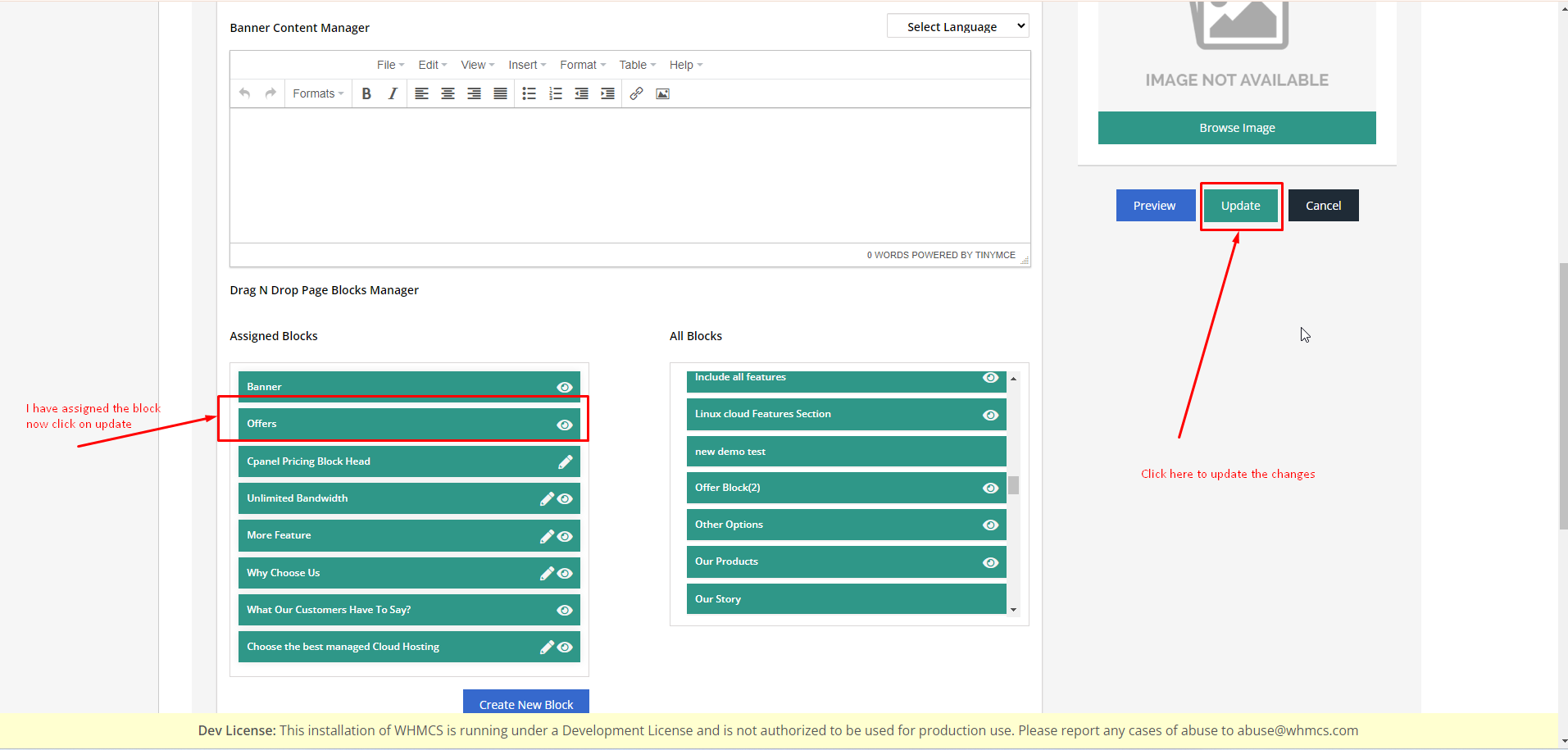Select the bullet list icon

(529, 94)
